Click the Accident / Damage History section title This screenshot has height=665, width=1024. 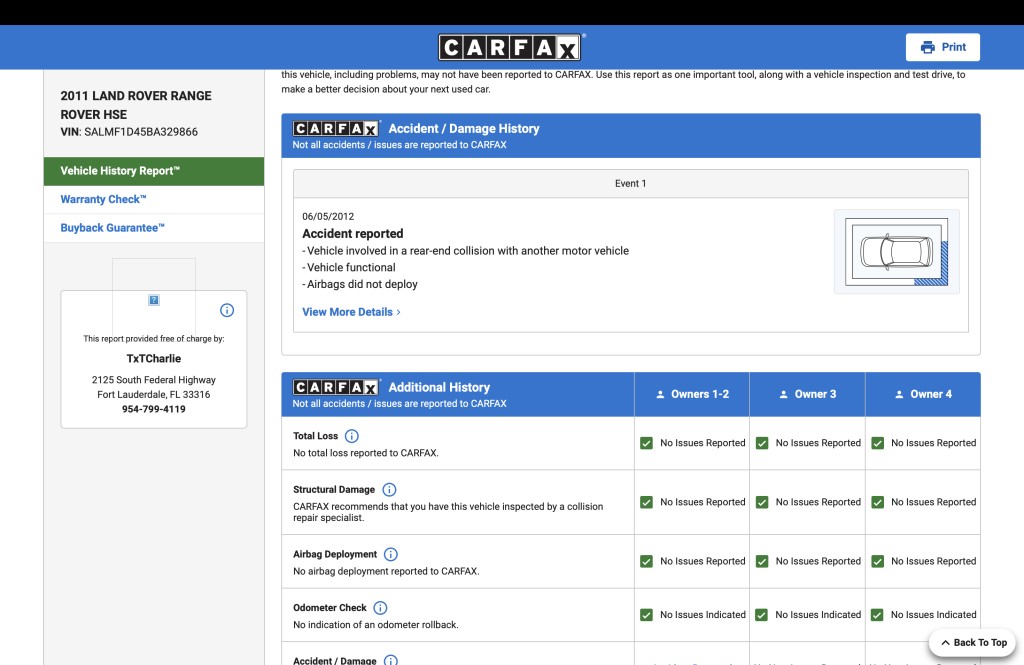click(464, 129)
